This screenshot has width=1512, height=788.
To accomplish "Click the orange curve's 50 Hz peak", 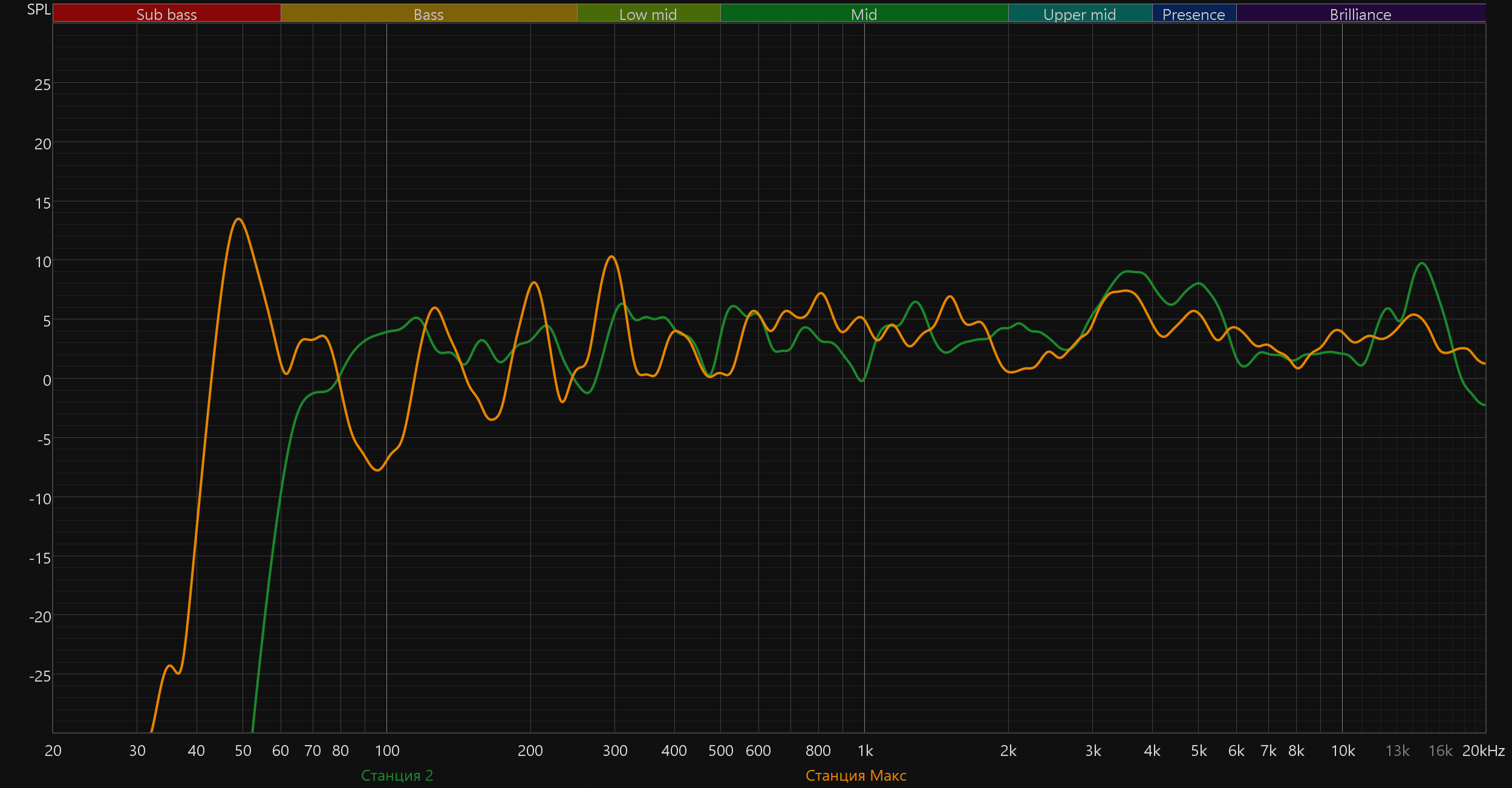I will pos(239,219).
